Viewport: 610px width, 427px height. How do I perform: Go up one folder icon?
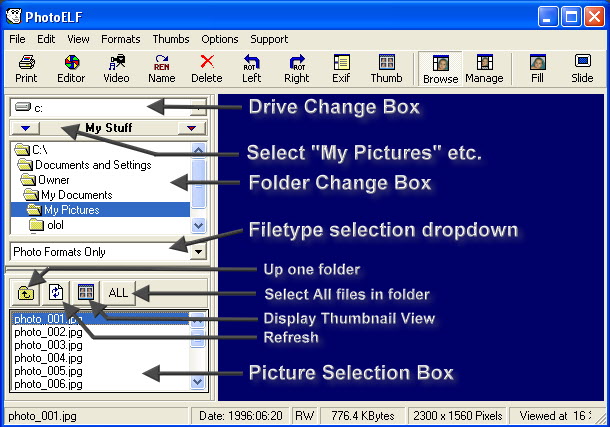[x=26, y=293]
